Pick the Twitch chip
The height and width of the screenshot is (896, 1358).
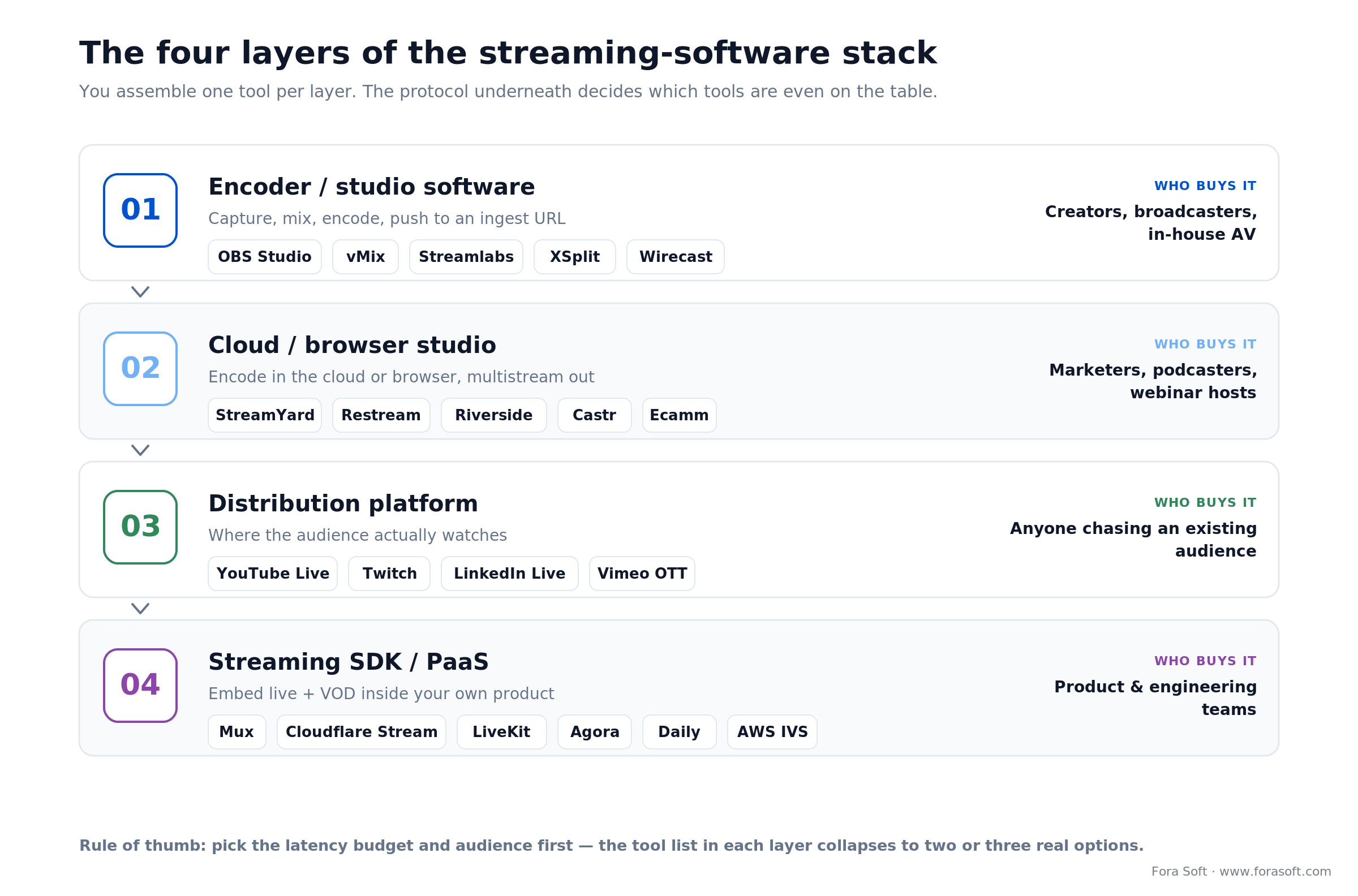[389, 574]
